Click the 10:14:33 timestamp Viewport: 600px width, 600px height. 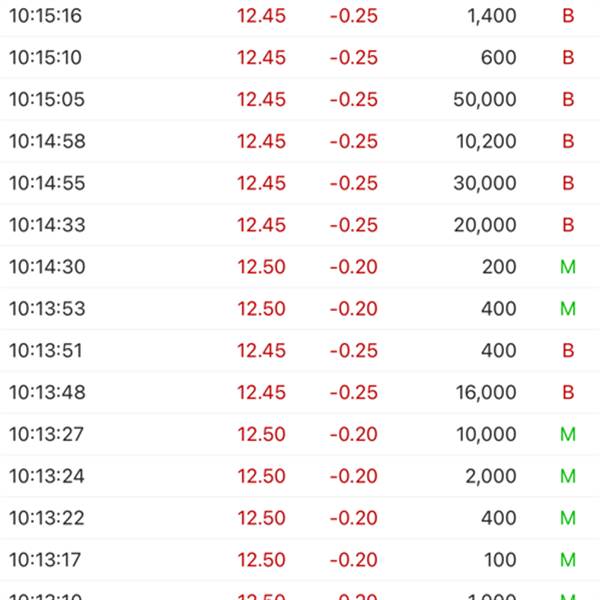pyautogui.click(x=47, y=225)
